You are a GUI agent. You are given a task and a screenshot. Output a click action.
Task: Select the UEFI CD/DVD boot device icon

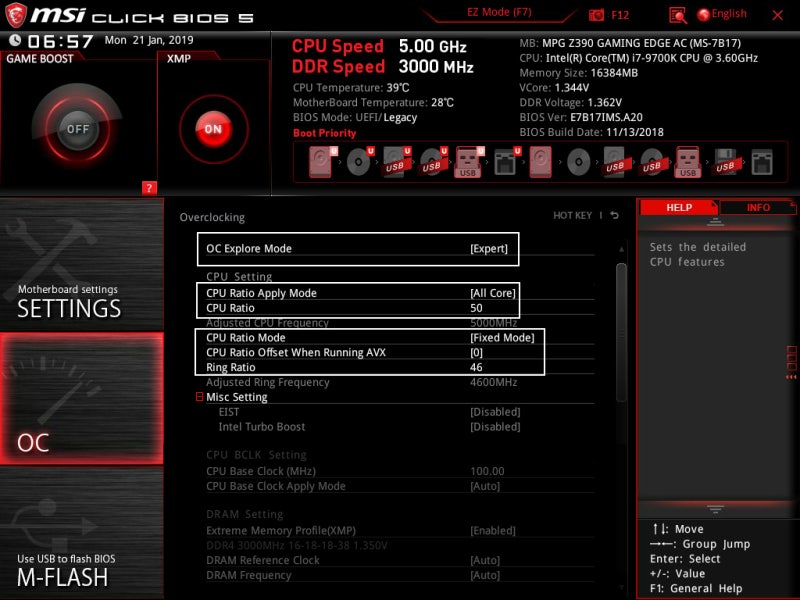[360, 162]
